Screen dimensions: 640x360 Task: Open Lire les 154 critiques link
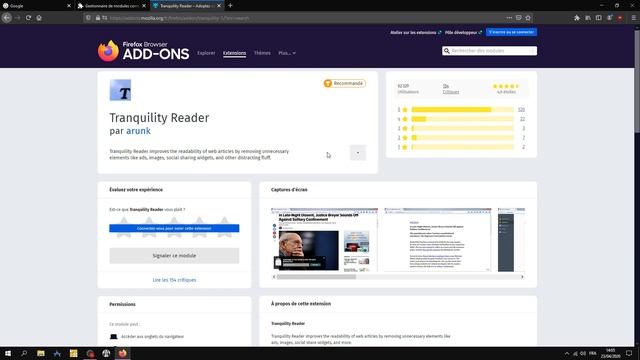pyautogui.click(x=174, y=280)
